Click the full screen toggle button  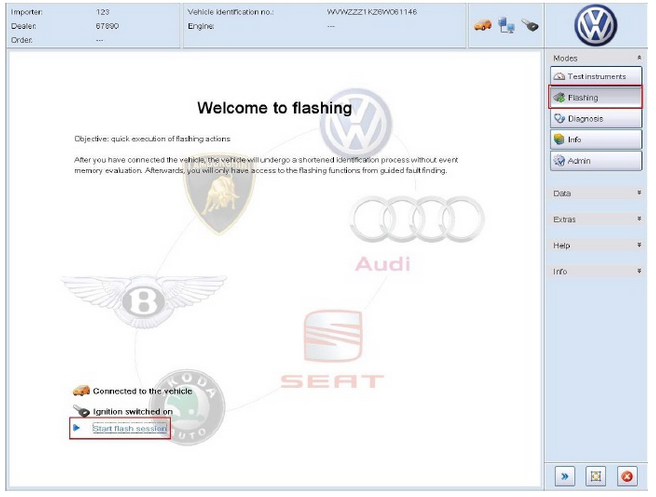[x=595, y=476]
